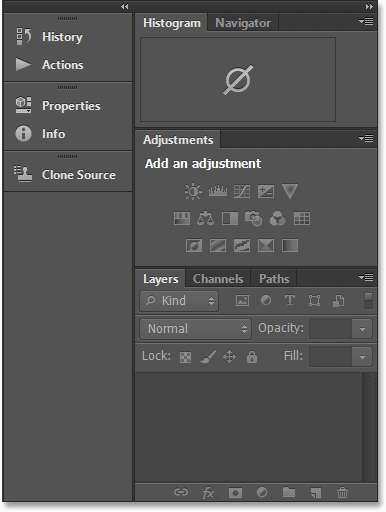This screenshot has width=386, height=512.
Task: Open the Kind filter dropdown
Action: [179, 301]
